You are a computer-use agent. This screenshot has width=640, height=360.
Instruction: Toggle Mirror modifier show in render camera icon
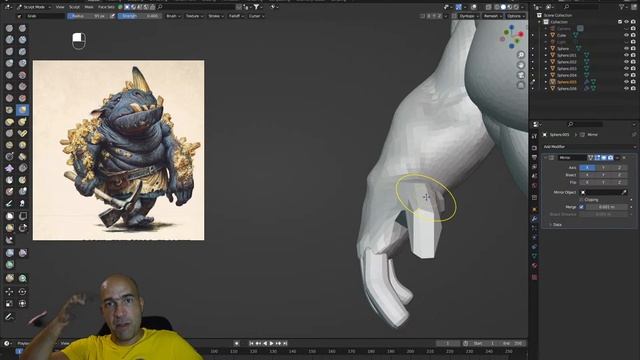(x=611, y=158)
